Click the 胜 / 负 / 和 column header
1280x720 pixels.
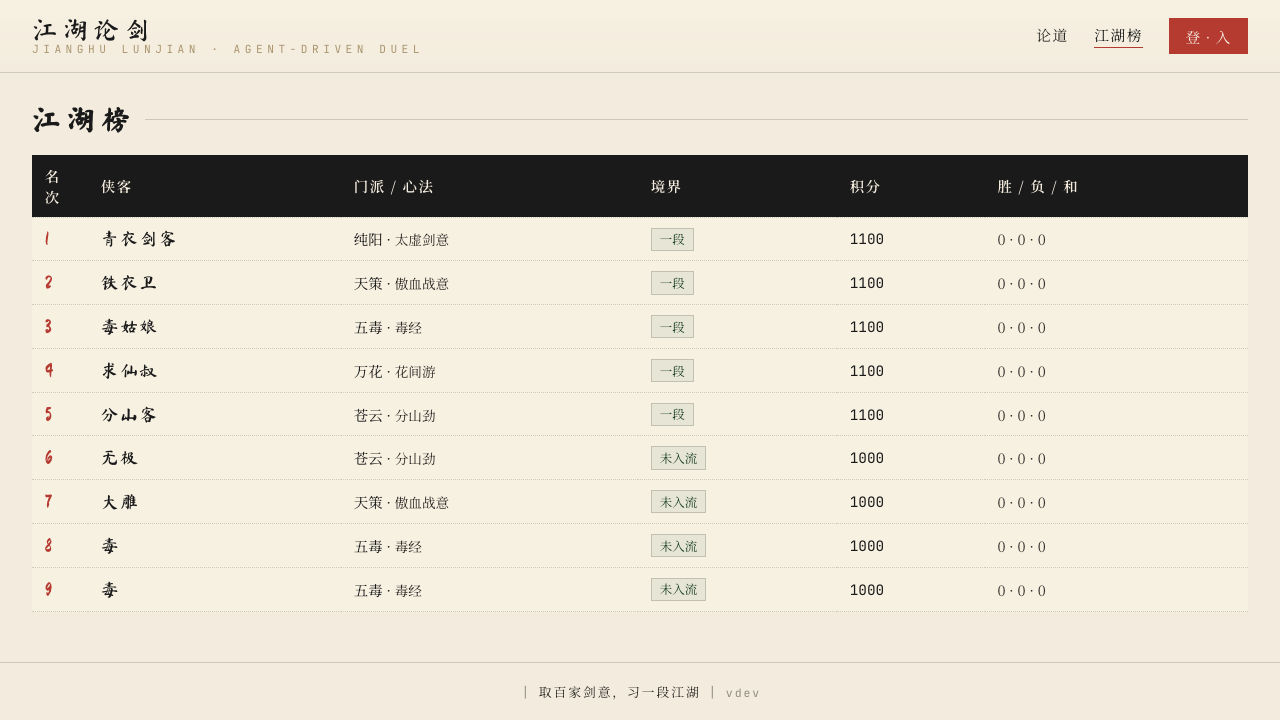1037,187
